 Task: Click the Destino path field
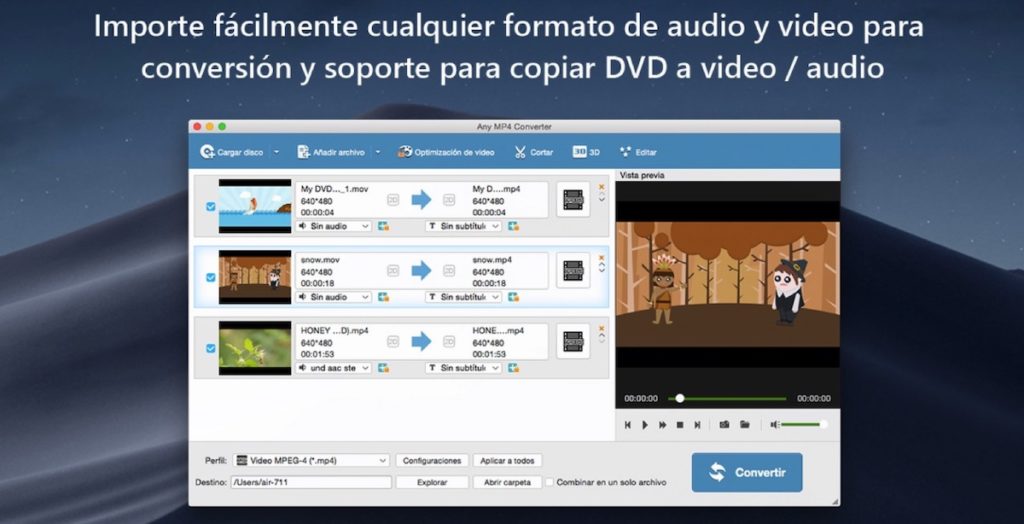tap(311, 482)
